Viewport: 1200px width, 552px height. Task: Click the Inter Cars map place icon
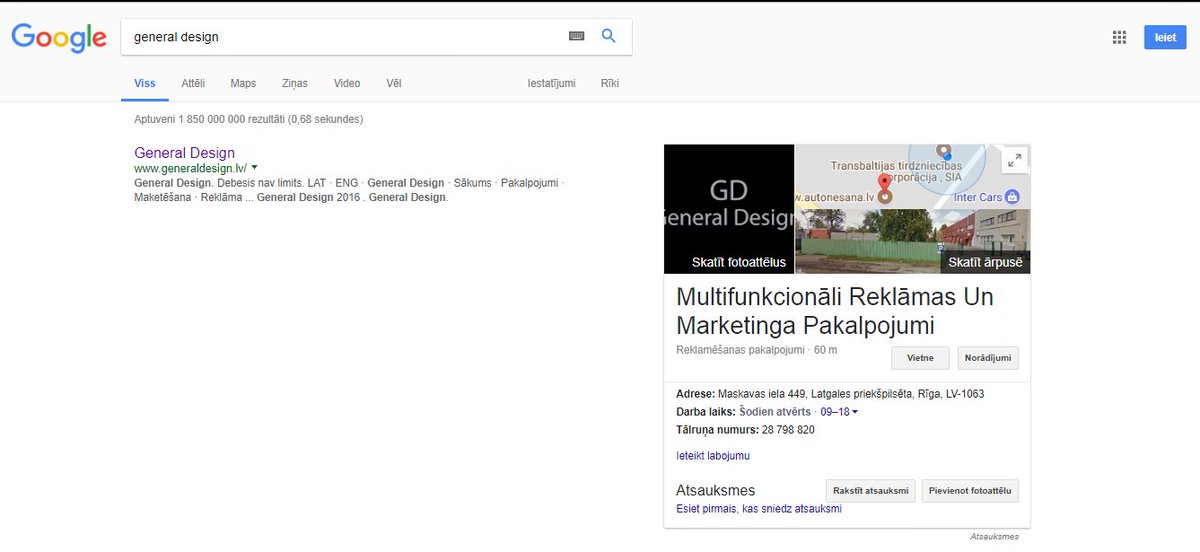tap(1012, 197)
